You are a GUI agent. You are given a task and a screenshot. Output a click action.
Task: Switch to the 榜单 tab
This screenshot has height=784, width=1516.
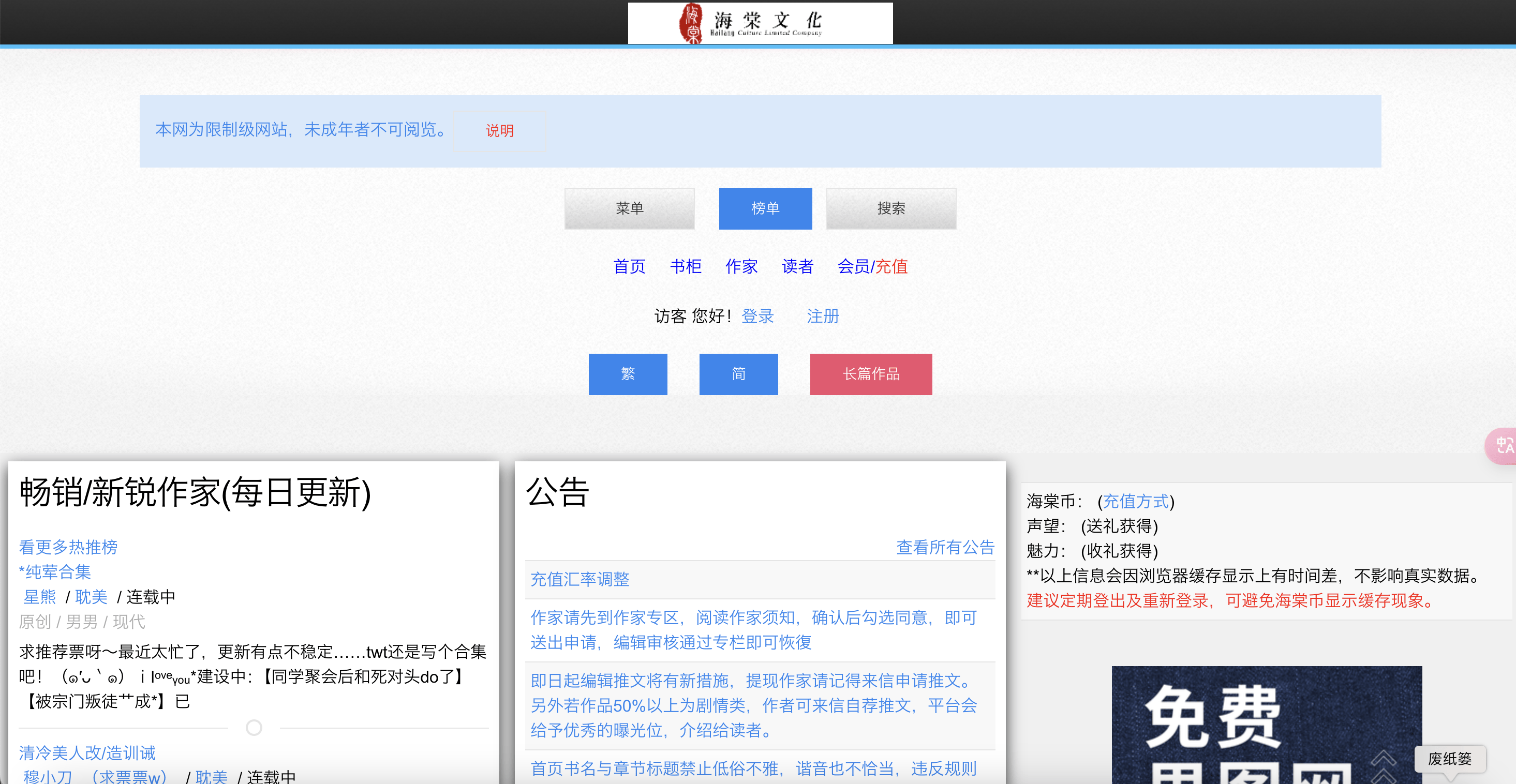coord(765,208)
